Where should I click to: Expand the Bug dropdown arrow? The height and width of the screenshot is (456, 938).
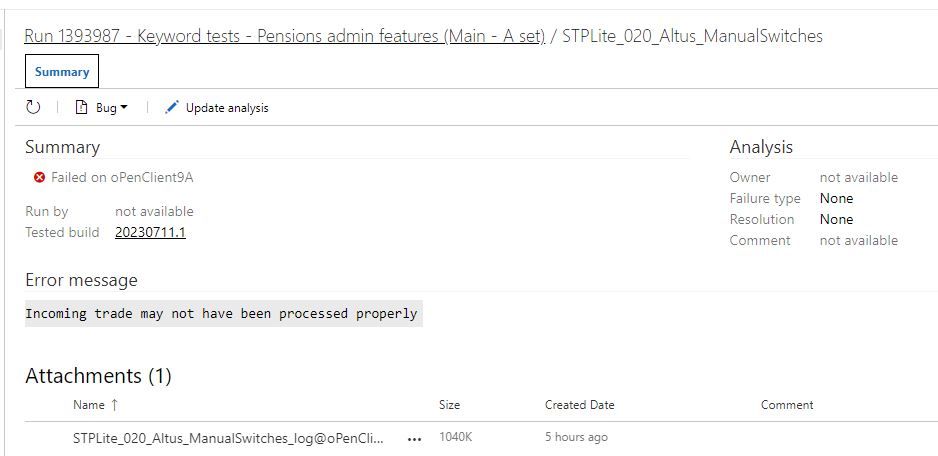[124, 108]
